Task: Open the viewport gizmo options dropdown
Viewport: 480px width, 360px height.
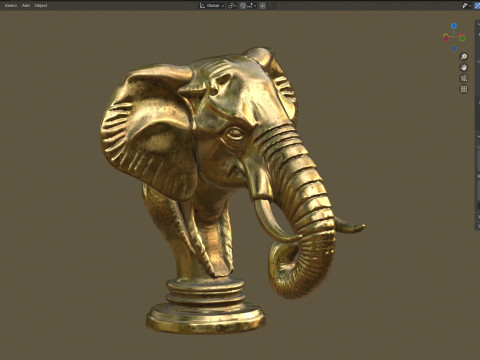Action: point(467,6)
